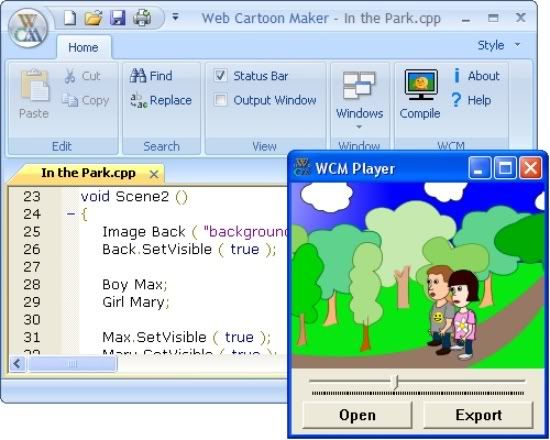Select the In the Park.cpp document tab
Image resolution: width=550 pixels, height=440 pixels.
[88, 173]
